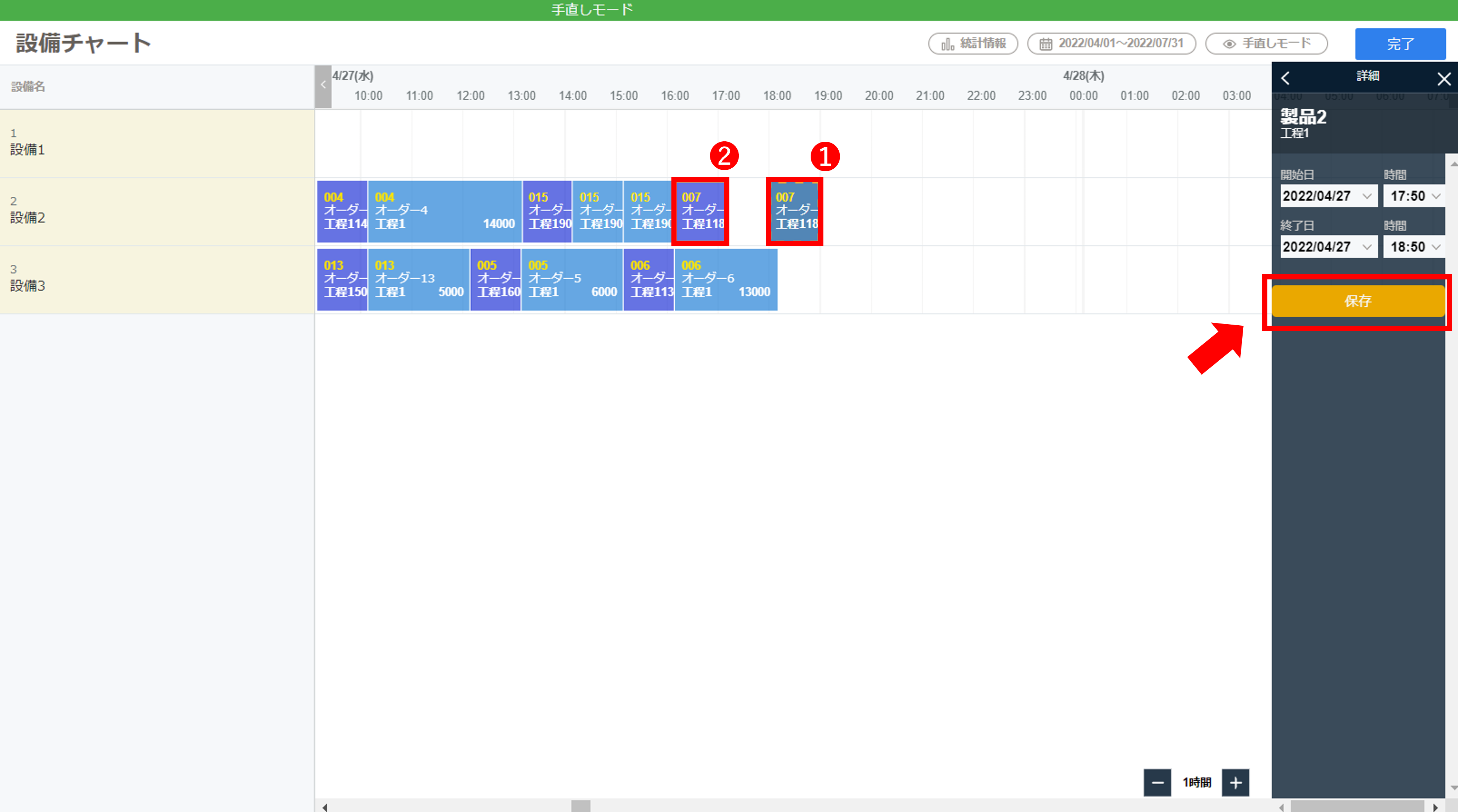This screenshot has width=1458, height=812.
Task: Zoom in timeline with plus button
Action: [x=1236, y=782]
